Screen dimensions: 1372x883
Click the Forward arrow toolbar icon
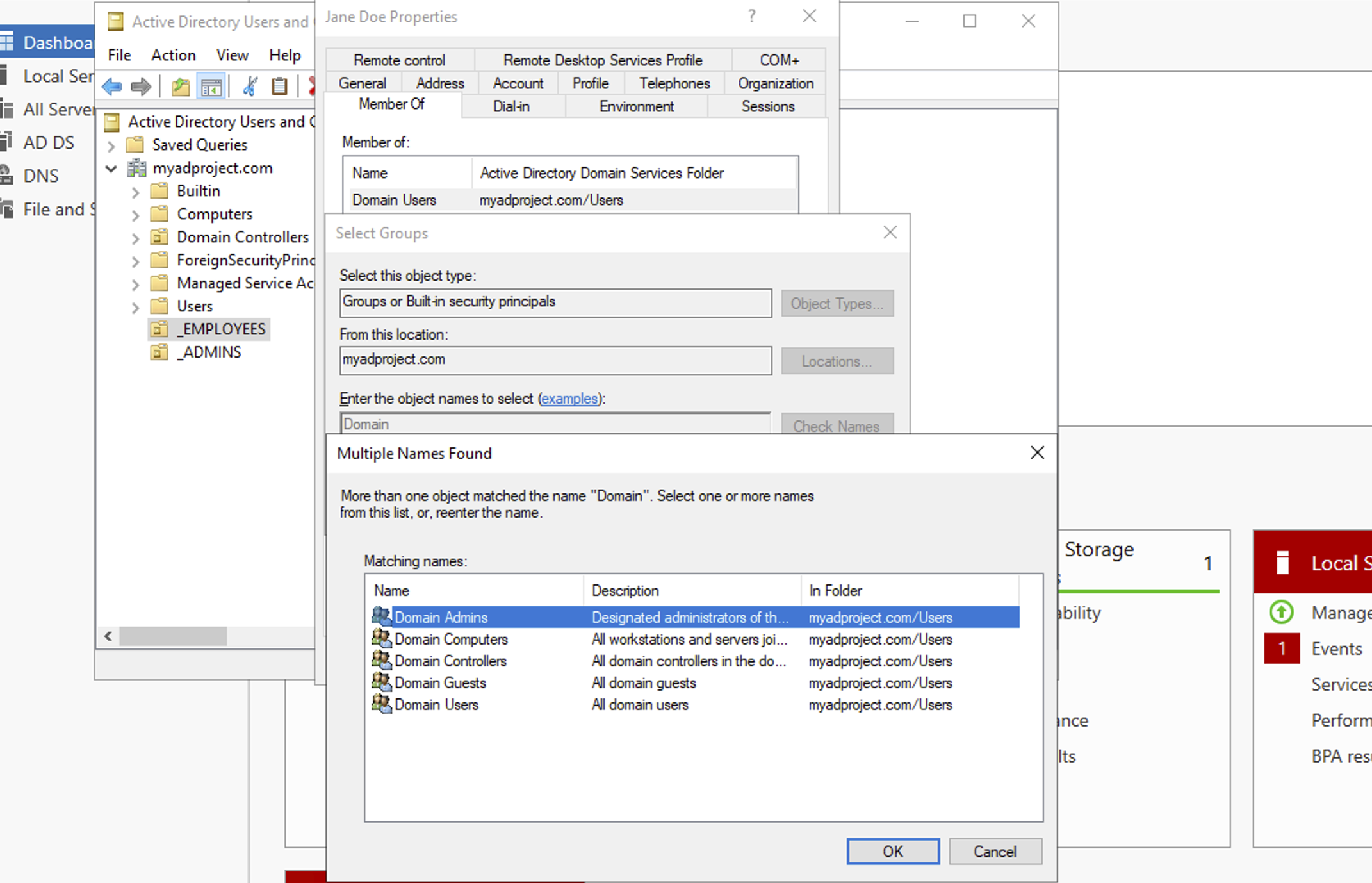140,87
